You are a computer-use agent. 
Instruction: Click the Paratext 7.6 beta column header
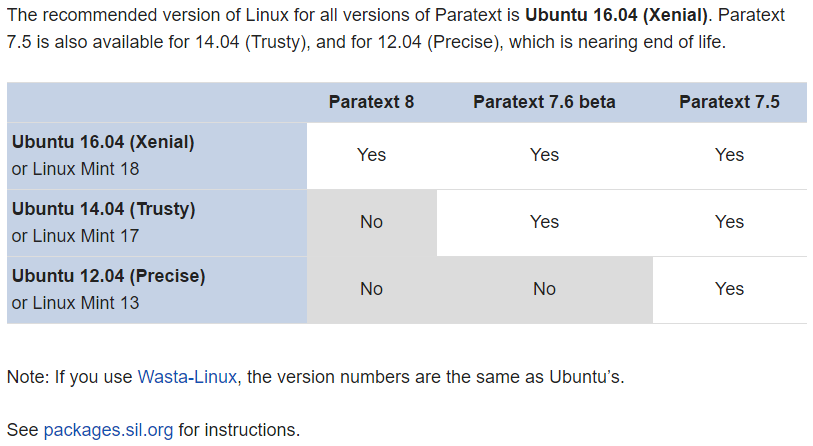(x=544, y=102)
